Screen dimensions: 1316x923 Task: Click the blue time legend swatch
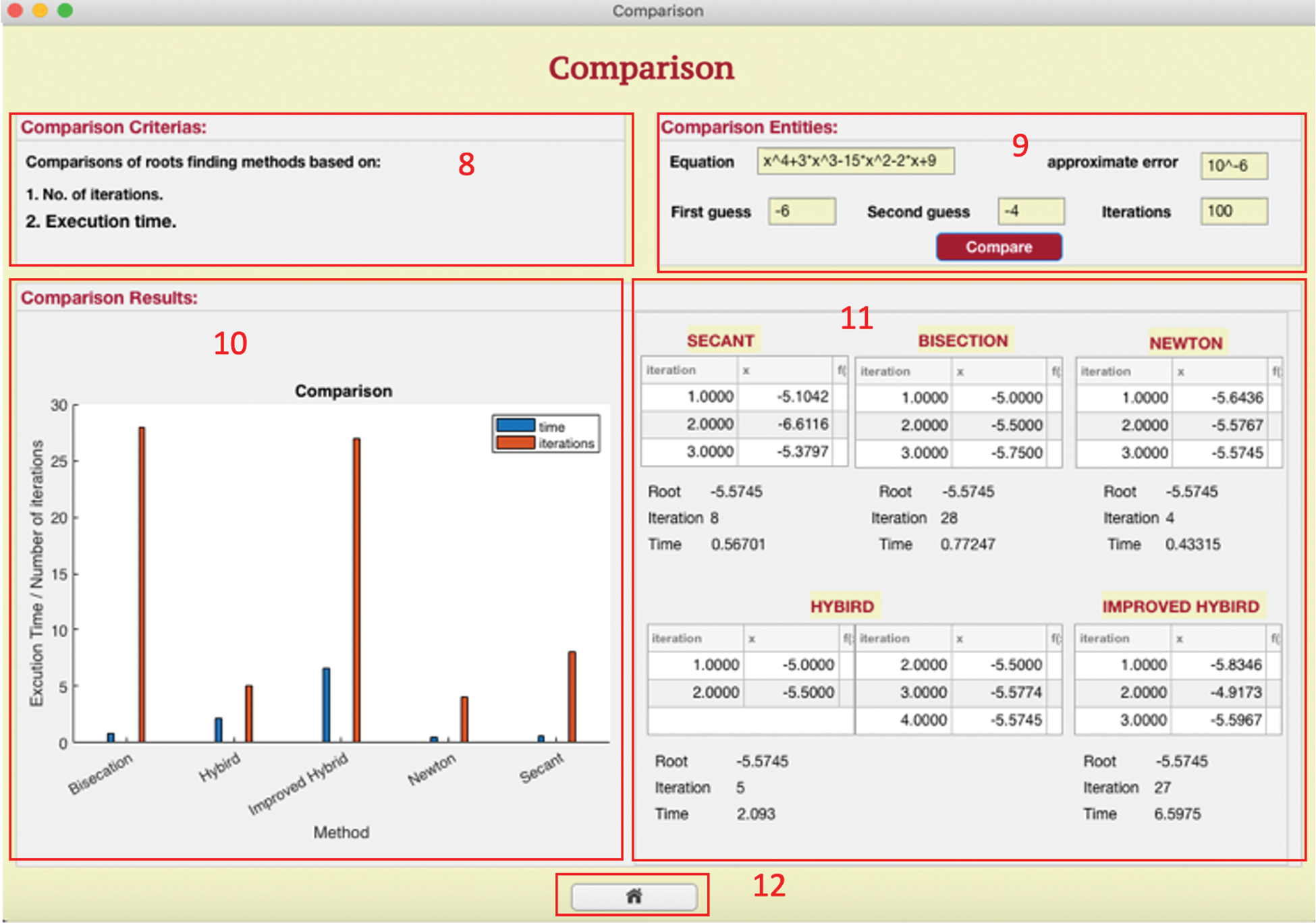(516, 426)
